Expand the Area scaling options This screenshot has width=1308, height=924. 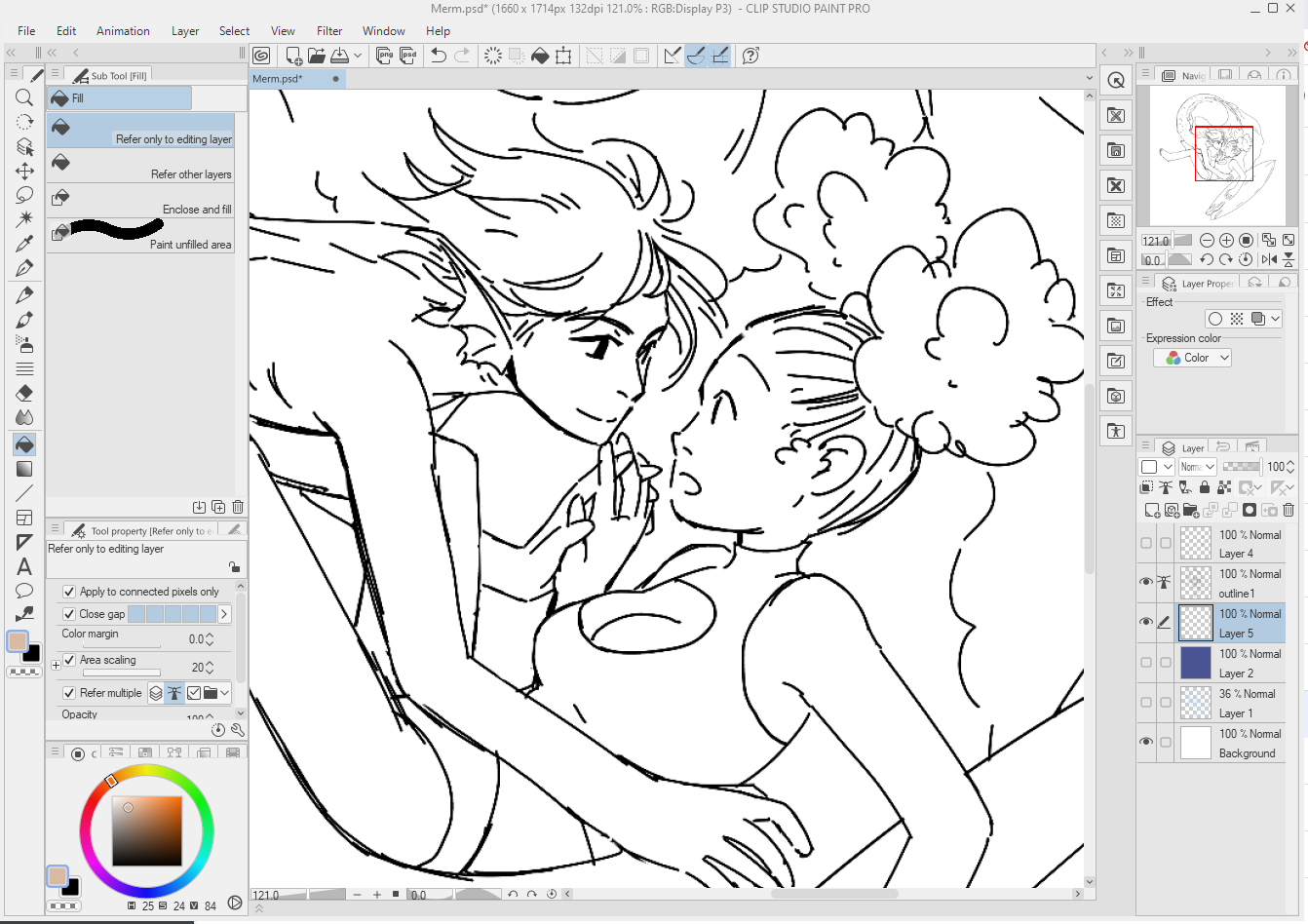tap(56, 665)
